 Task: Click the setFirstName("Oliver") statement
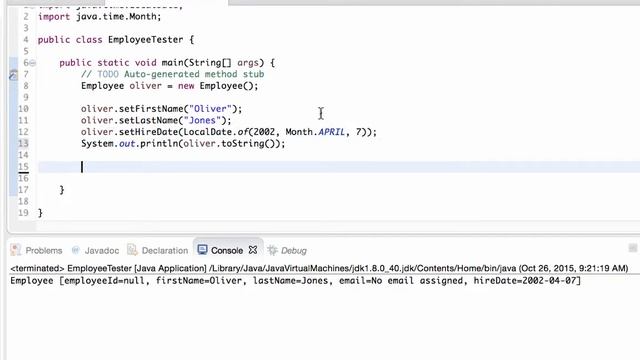tap(162, 109)
